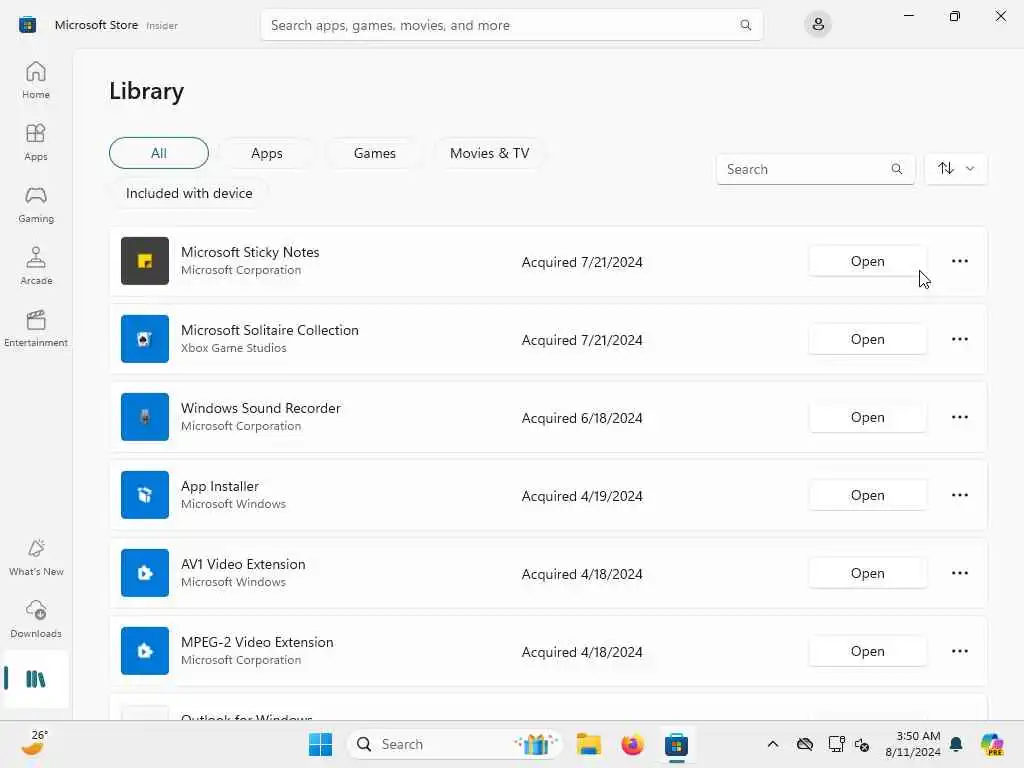Open more options for App Installer

coord(959,495)
